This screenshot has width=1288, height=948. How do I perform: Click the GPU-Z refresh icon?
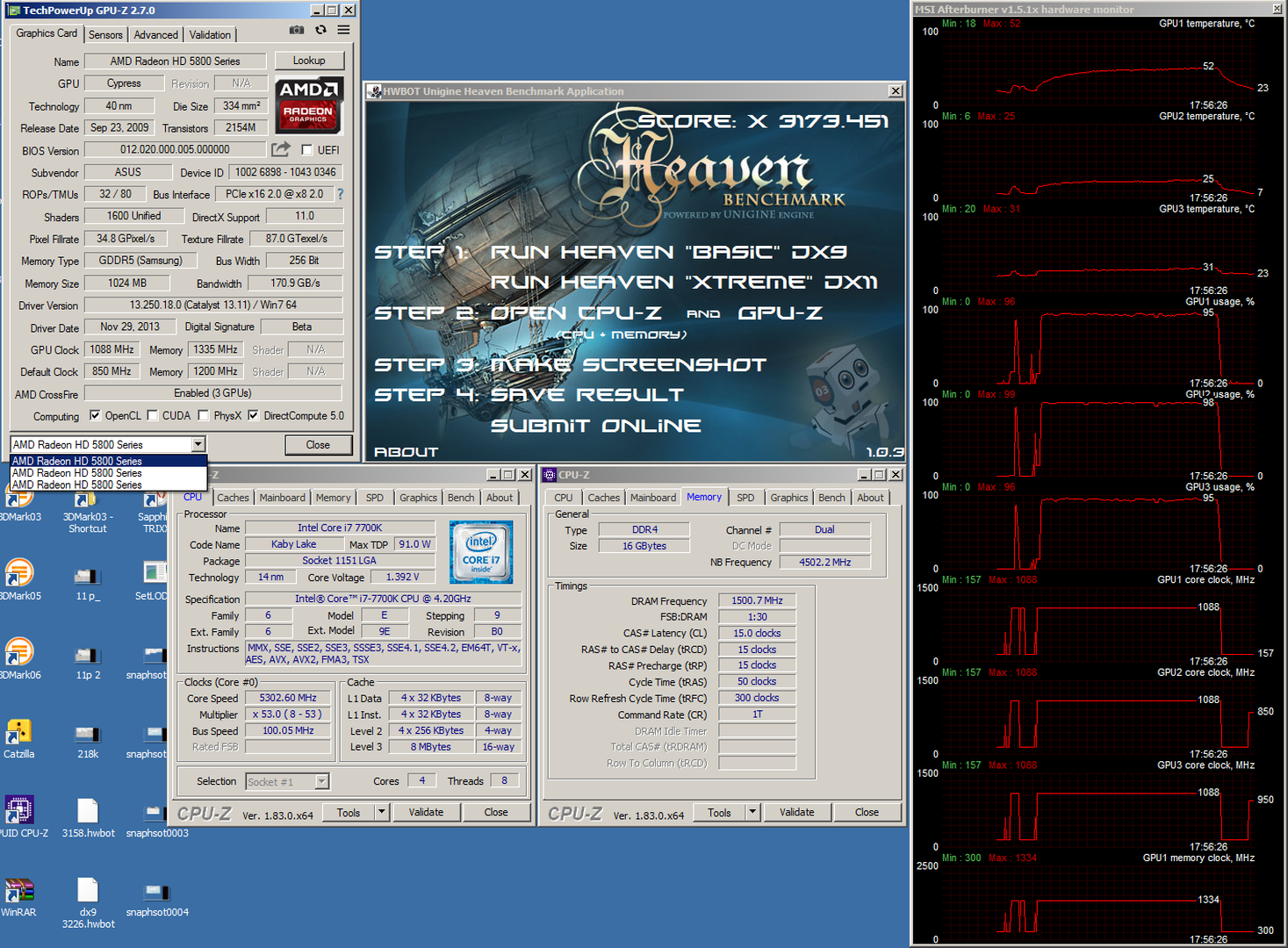[x=320, y=30]
